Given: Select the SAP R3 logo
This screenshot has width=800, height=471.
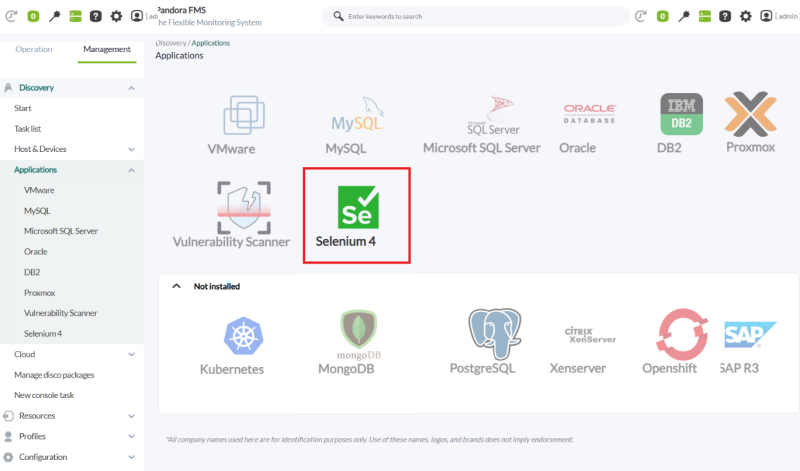Looking at the screenshot, I should (x=750, y=334).
